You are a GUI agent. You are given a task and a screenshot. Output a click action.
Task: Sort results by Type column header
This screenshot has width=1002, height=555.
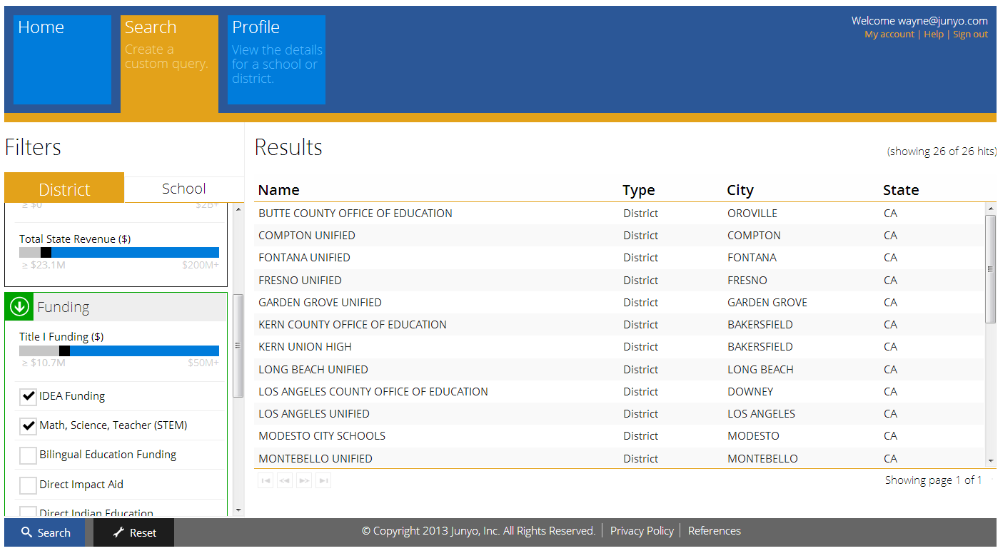tap(638, 190)
